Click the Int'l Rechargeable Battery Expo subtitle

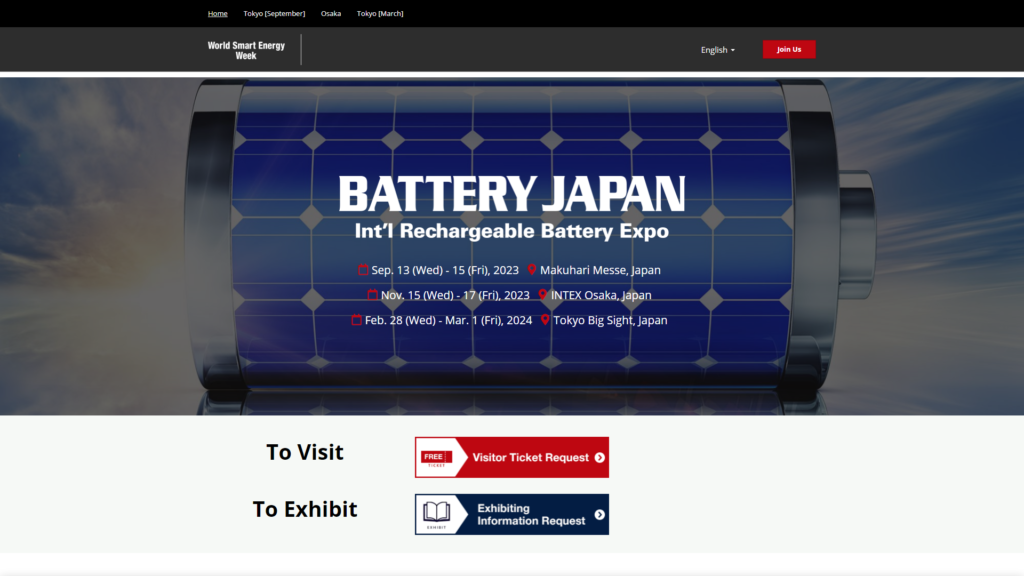tap(512, 231)
